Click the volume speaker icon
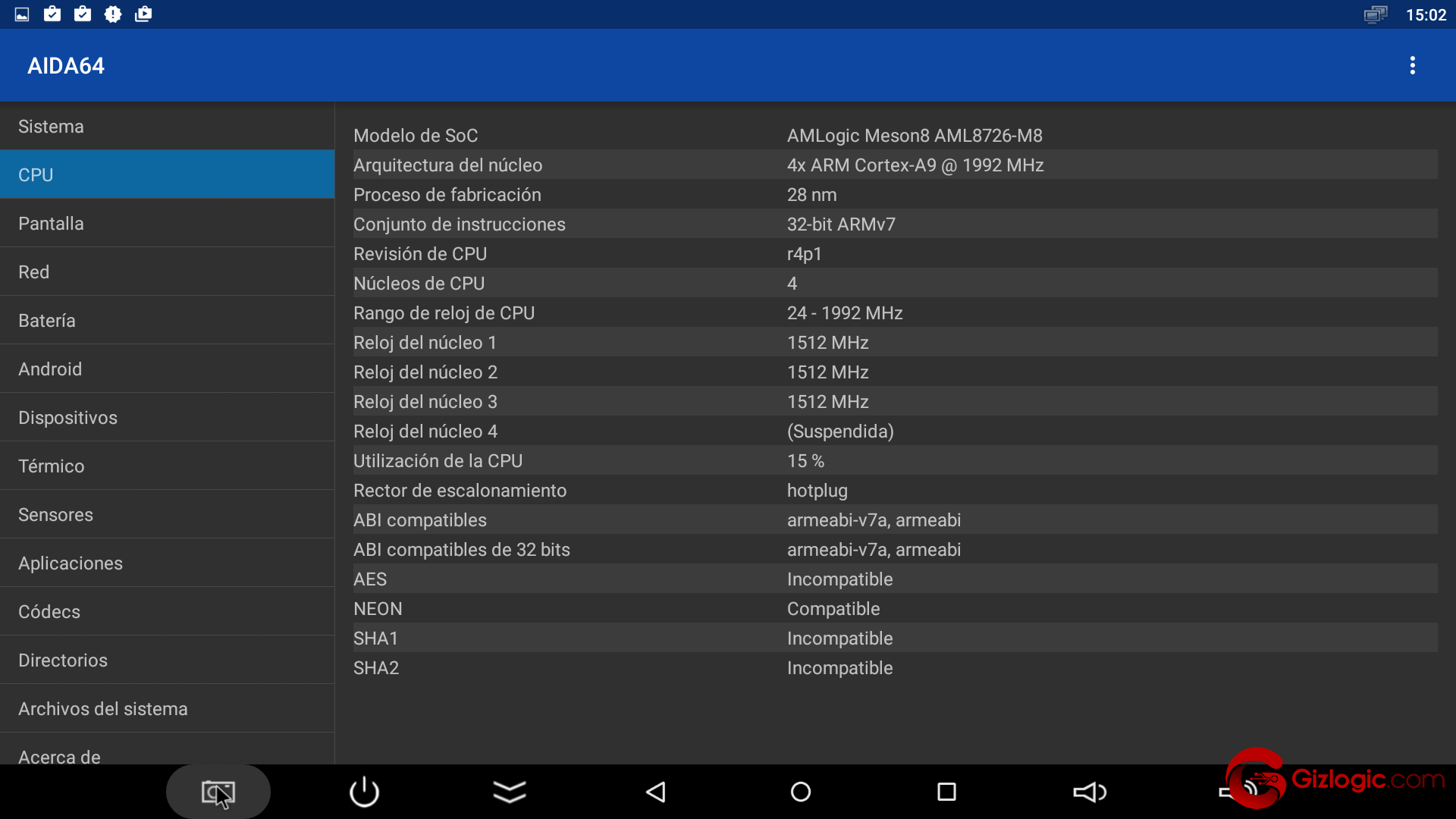The width and height of the screenshot is (1456, 819). [1090, 792]
